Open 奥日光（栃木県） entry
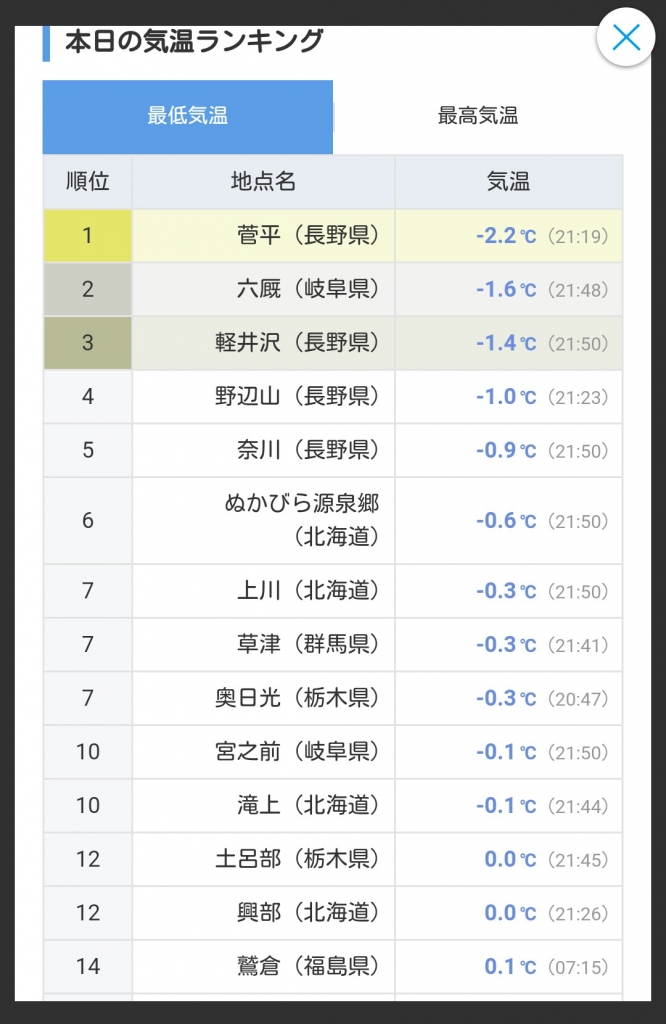 [x=298, y=698]
